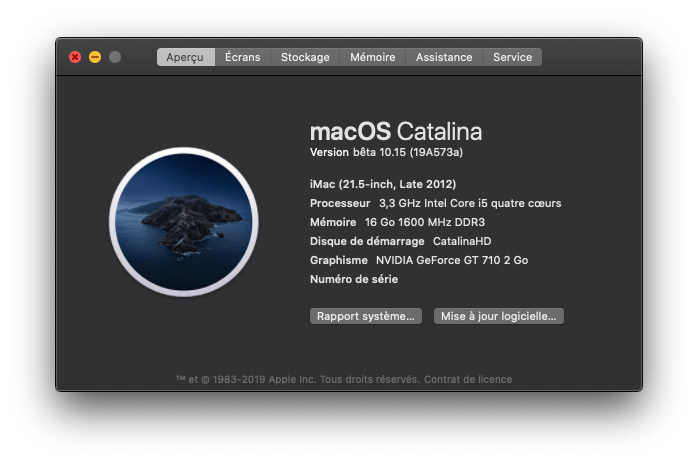Viewport: 698px width, 465px height.
Task: Switch to the Service tab
Action: [x=512, y=57]
